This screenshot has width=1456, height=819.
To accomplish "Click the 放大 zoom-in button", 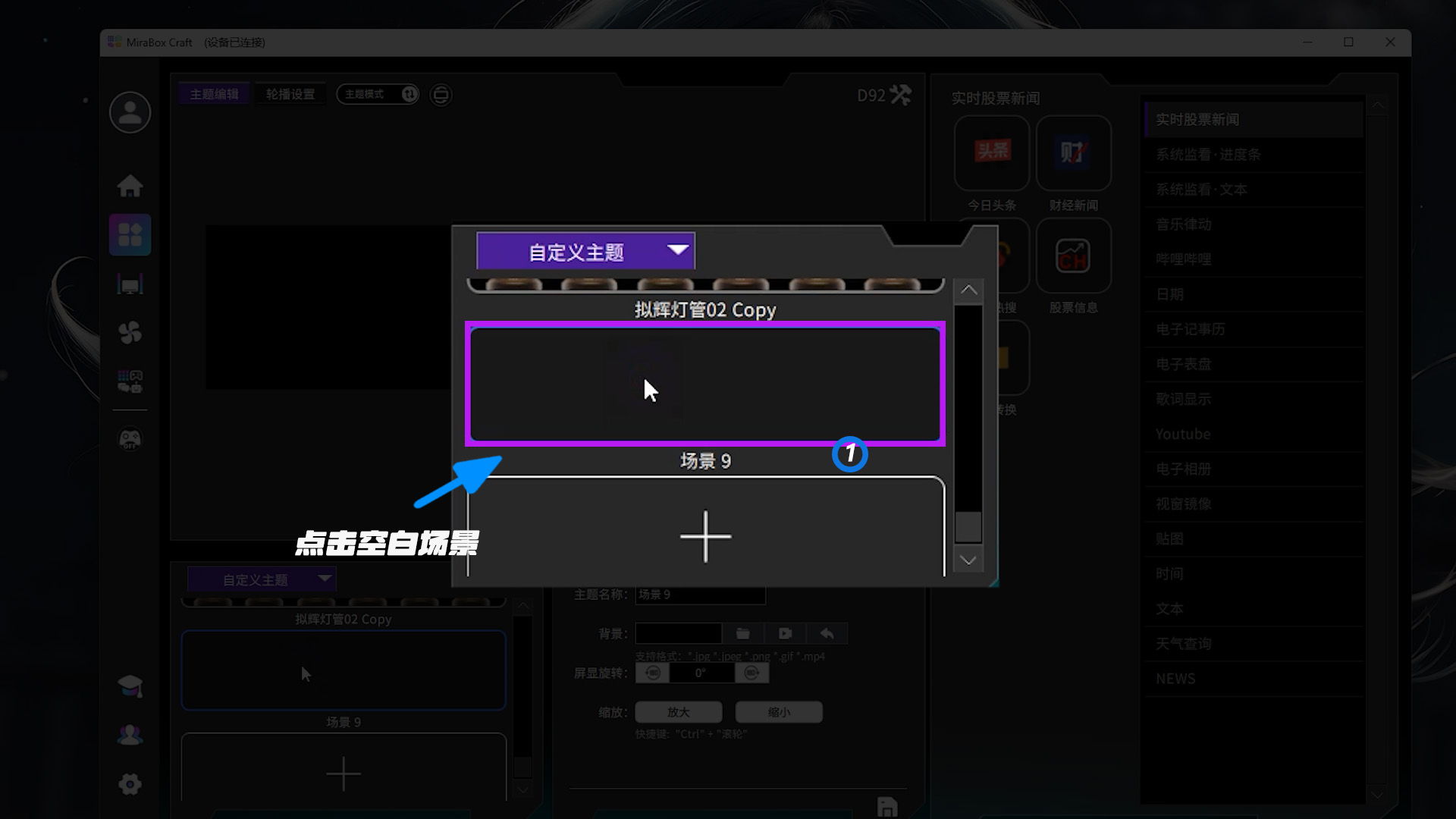I will (x=678, y=712).
